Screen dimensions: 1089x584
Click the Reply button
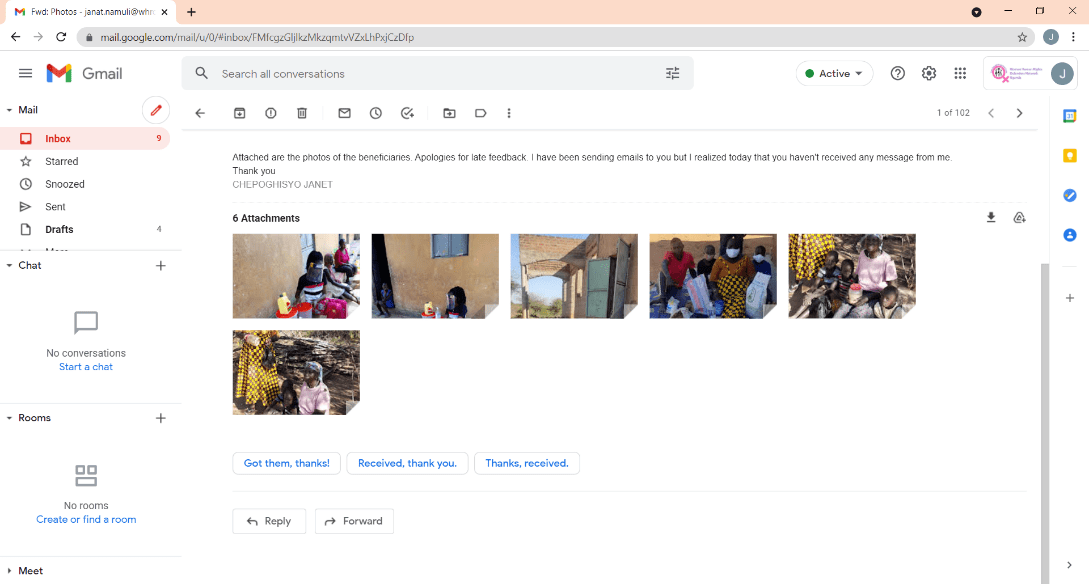pyautogui.click(x=269, y=521)
